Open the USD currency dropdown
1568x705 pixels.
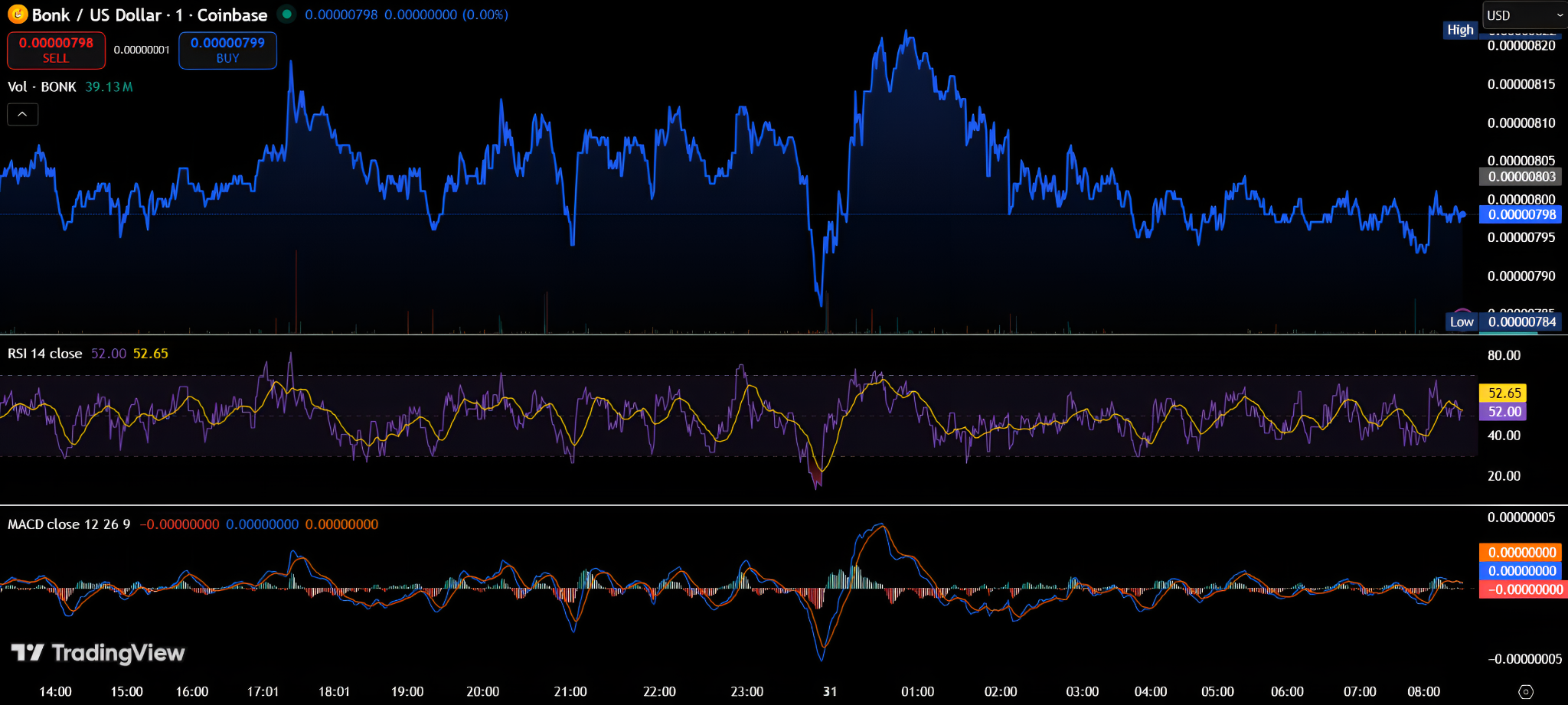pyautogui.click(x=1524, y=15)
